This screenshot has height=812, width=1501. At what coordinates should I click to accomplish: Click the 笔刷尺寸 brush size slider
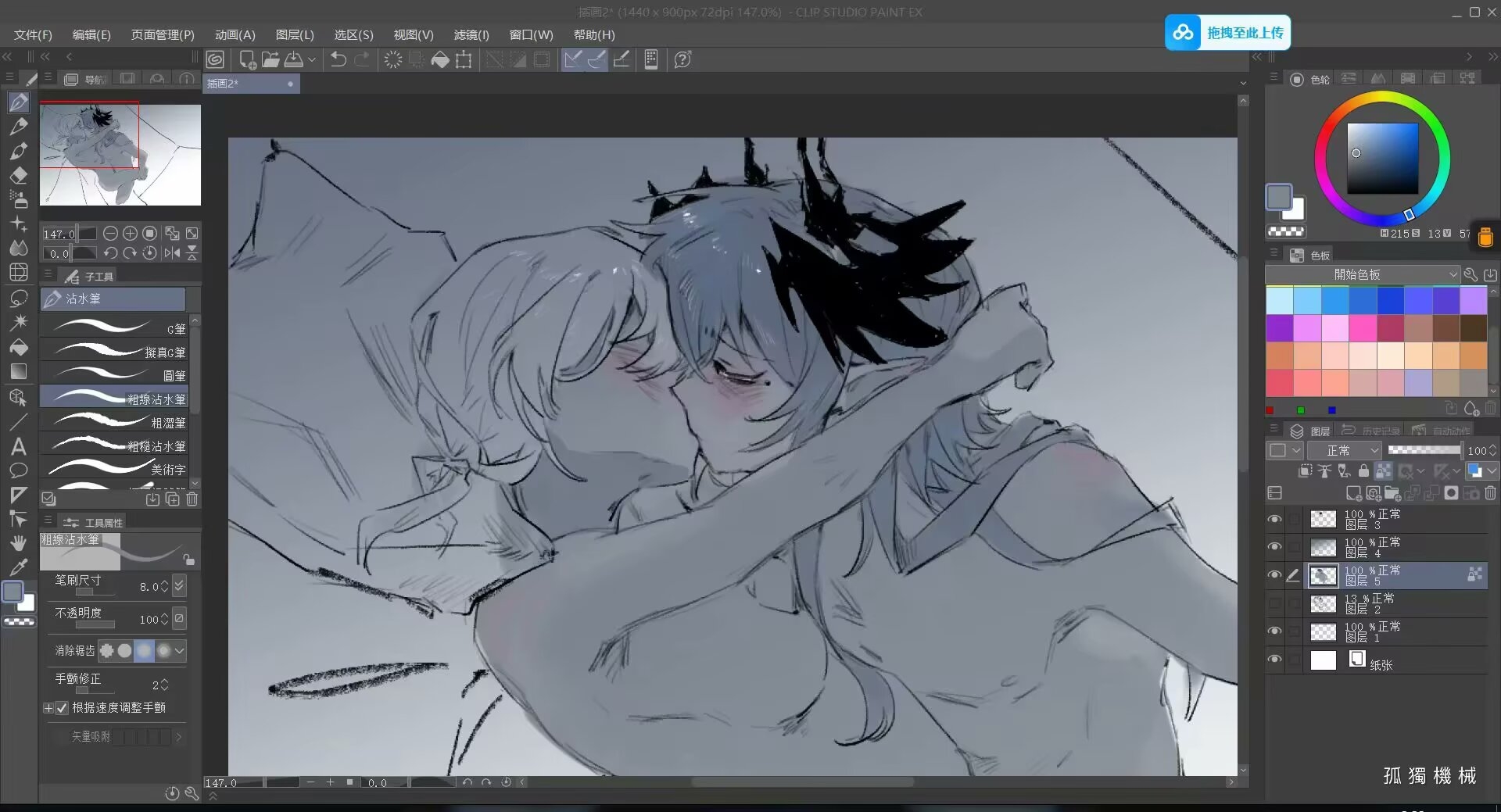(95, 592)
